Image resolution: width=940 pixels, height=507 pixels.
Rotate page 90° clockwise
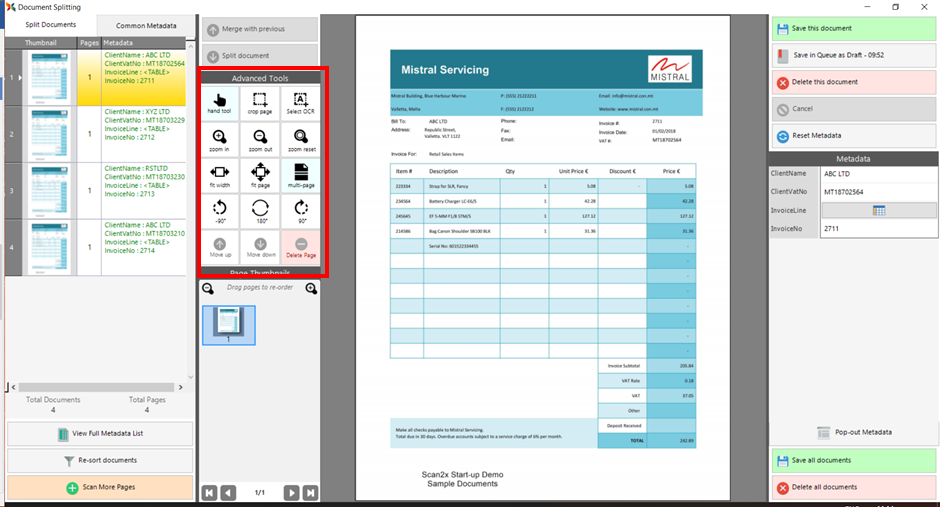coord(301,211)
